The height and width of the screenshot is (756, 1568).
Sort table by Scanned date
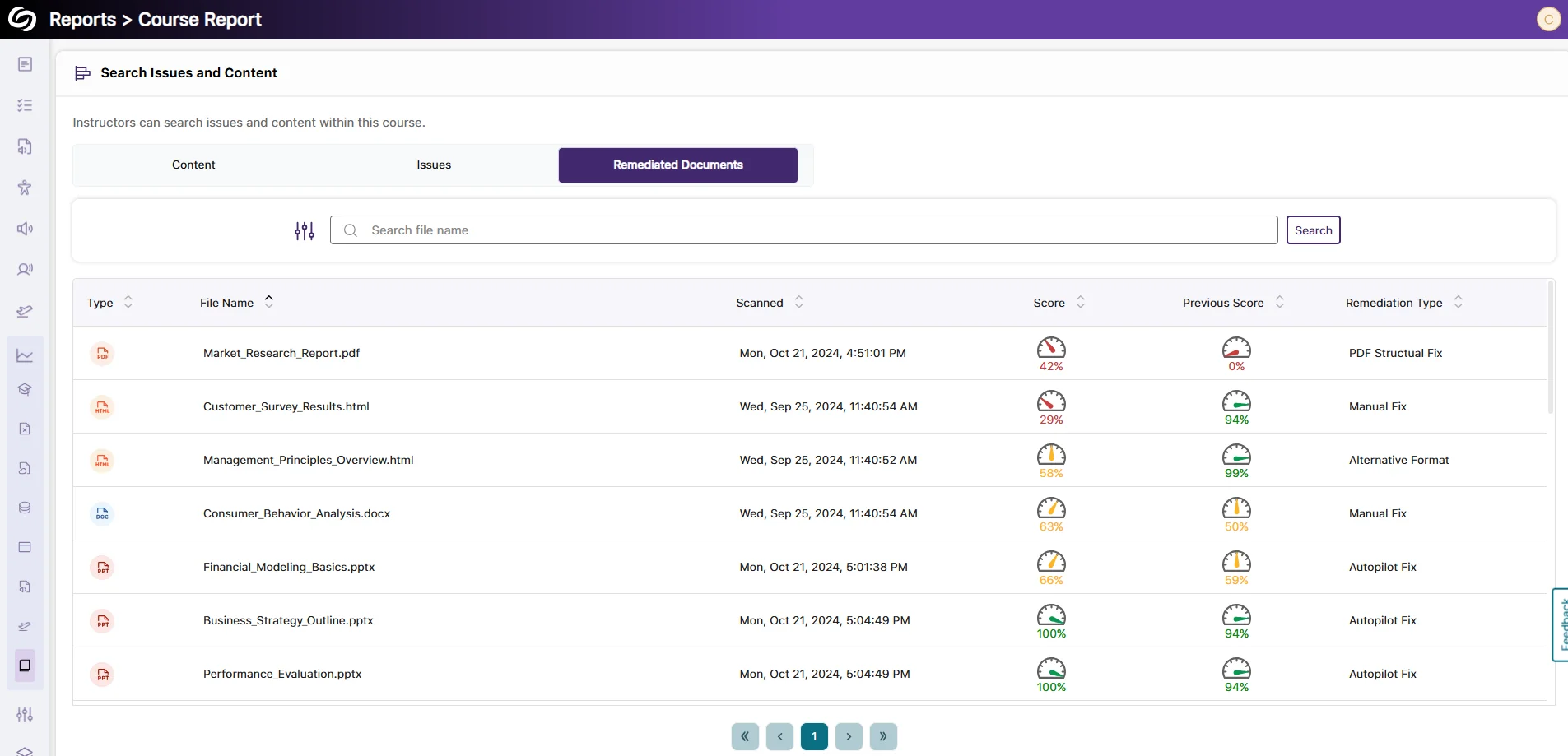[798, 302]
